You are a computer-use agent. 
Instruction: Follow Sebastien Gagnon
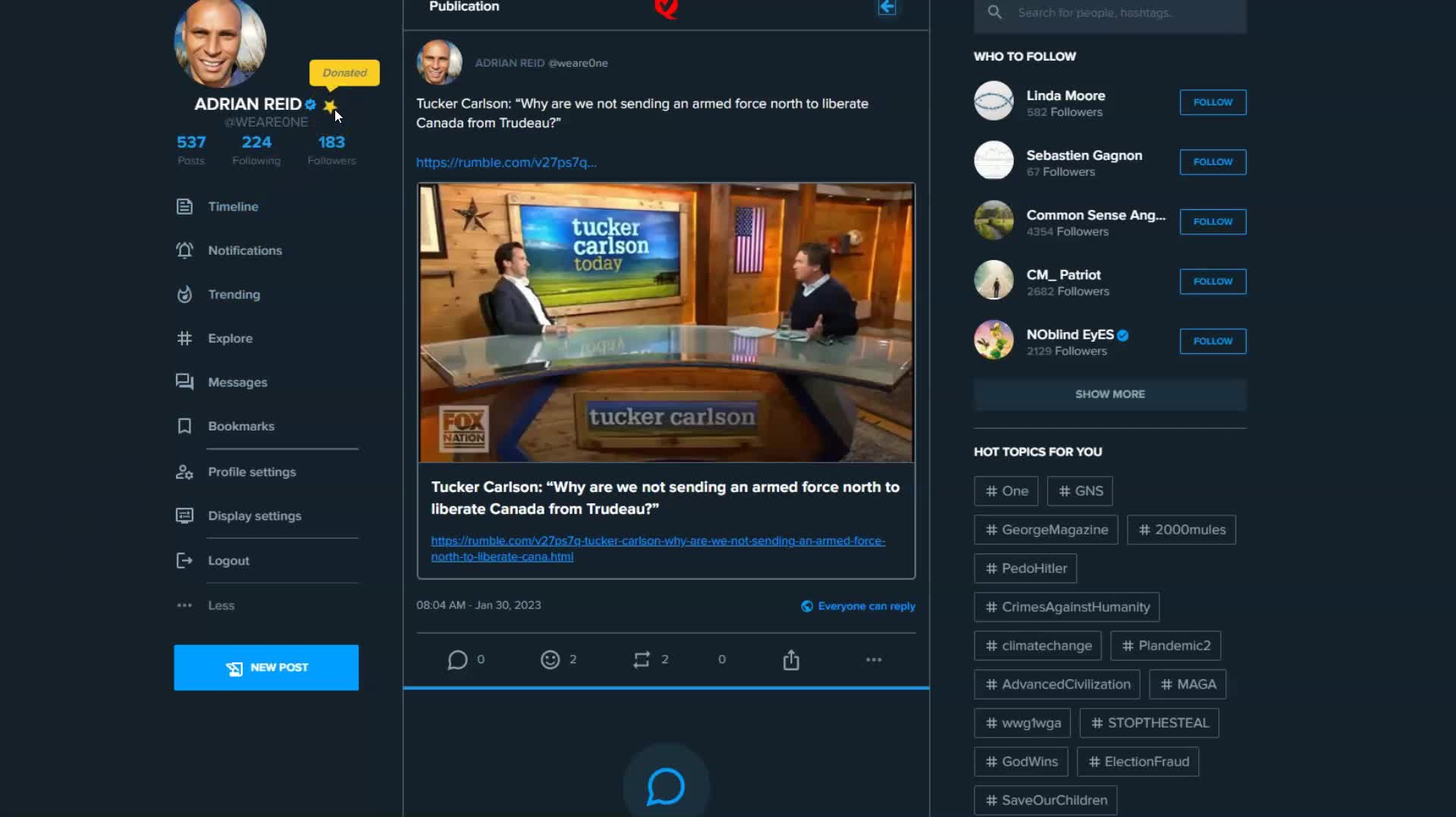tap(1213, 162)
